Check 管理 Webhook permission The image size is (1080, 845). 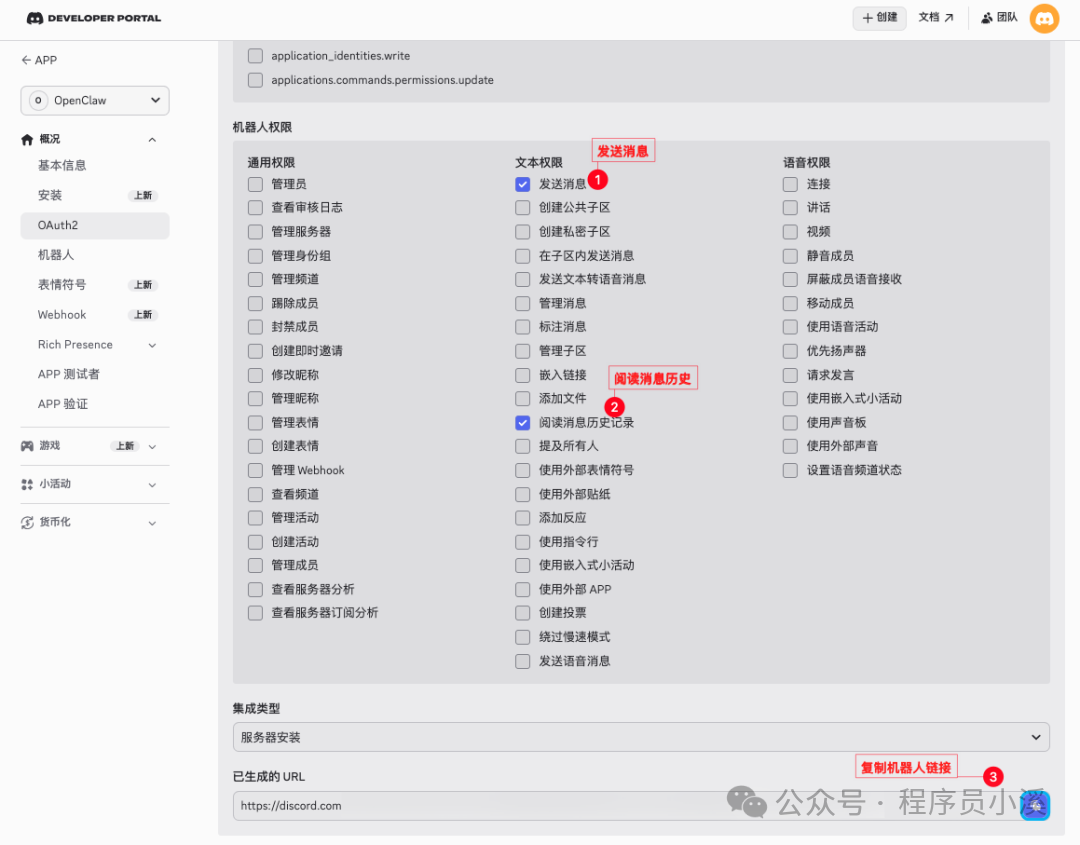256,470
